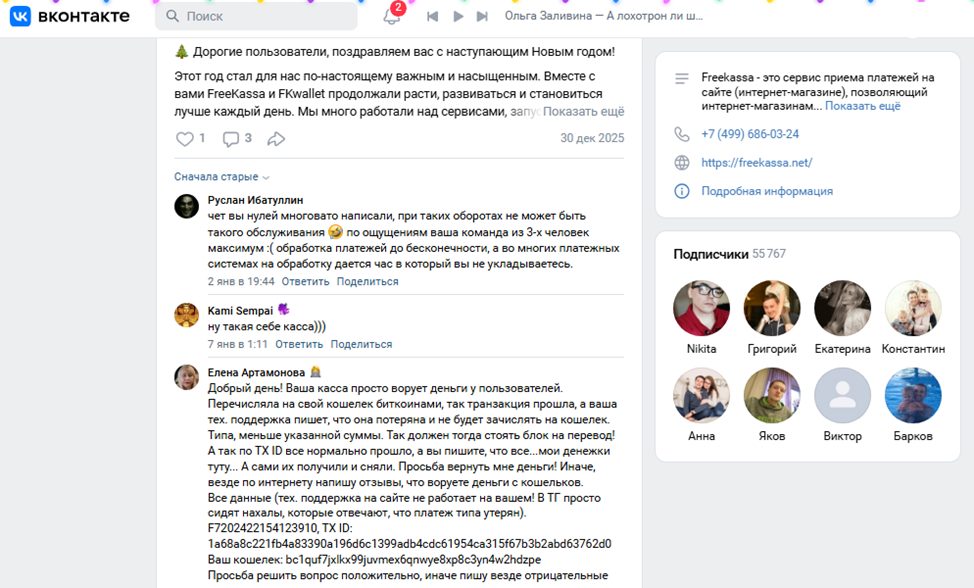Open the notifications bell
This screenshot has width=974, height=588.
(x=391, y=16)
